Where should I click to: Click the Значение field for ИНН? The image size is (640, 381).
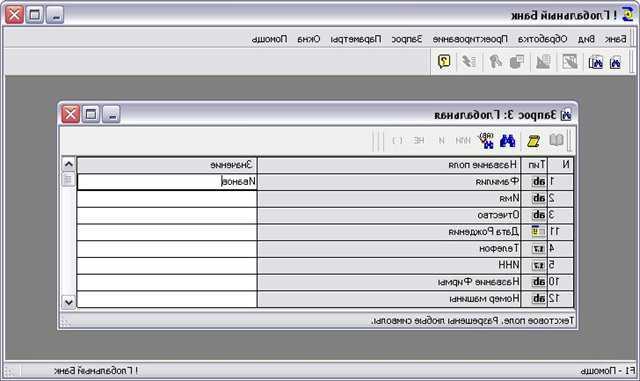click(x=167, y=266)
